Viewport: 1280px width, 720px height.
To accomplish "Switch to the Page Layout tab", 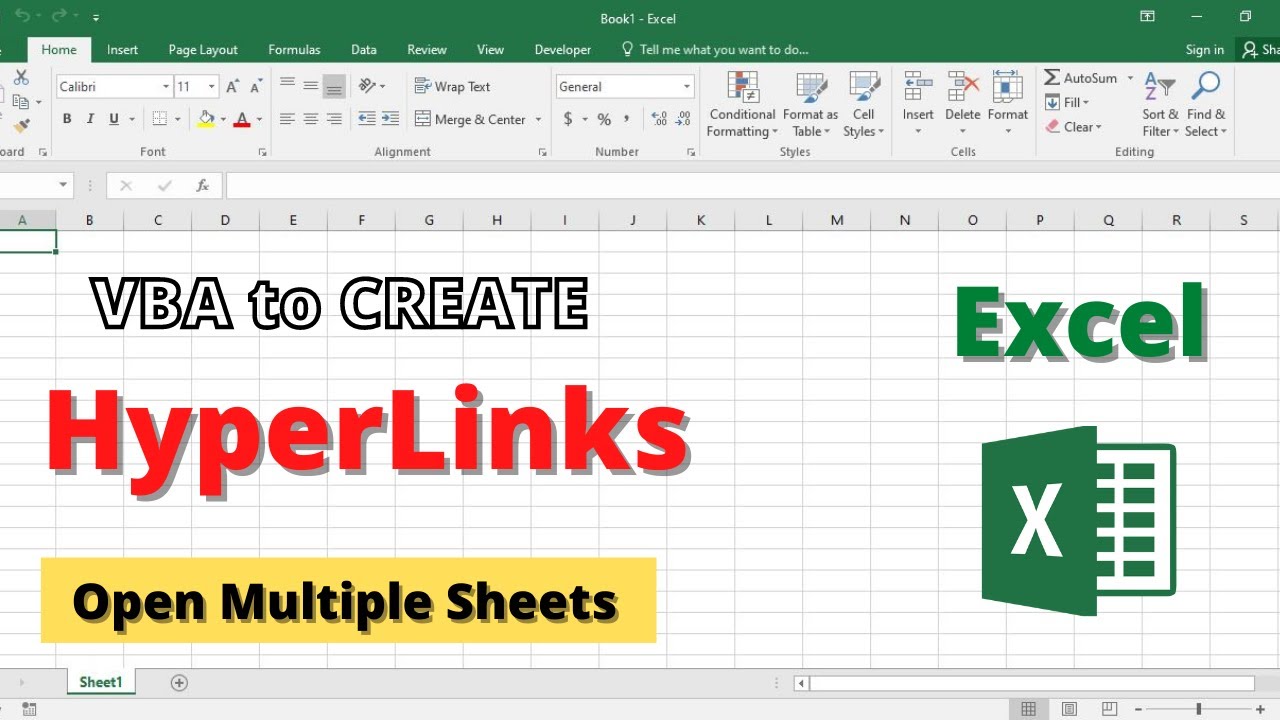I will [203, 50].
